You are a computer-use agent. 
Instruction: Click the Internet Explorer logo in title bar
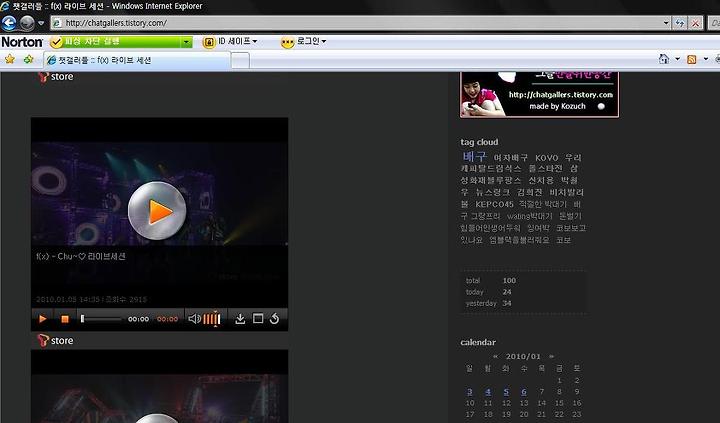click(x=5, y=6)
